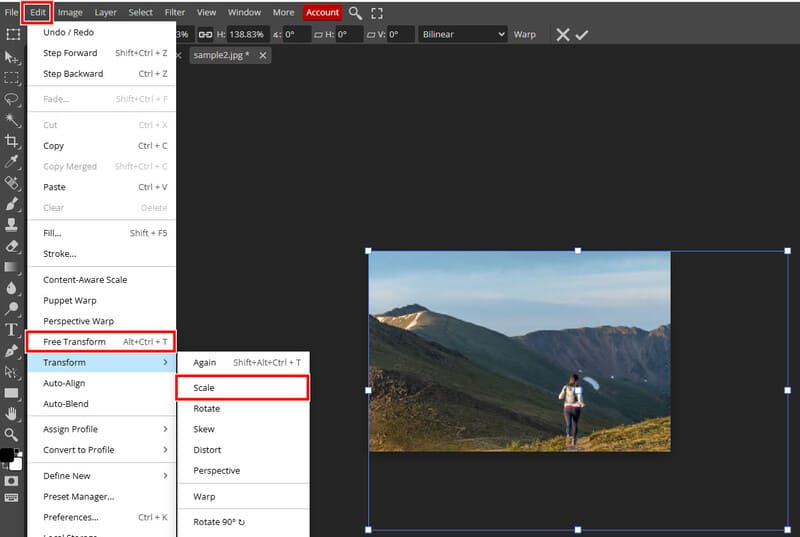This screenshot has height=537, width=800.
Task: Confirm the transform with the checkmark icon
Action: (582, 35)
